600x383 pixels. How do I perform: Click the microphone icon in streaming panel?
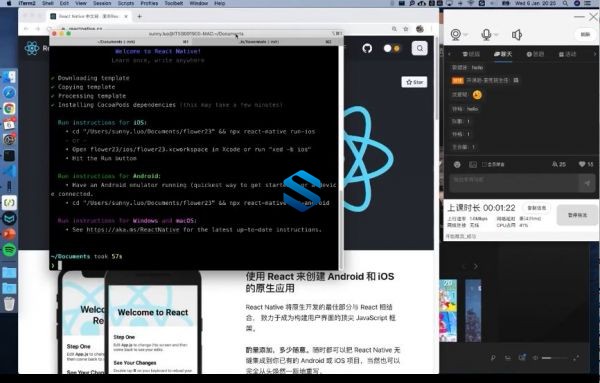486,34
